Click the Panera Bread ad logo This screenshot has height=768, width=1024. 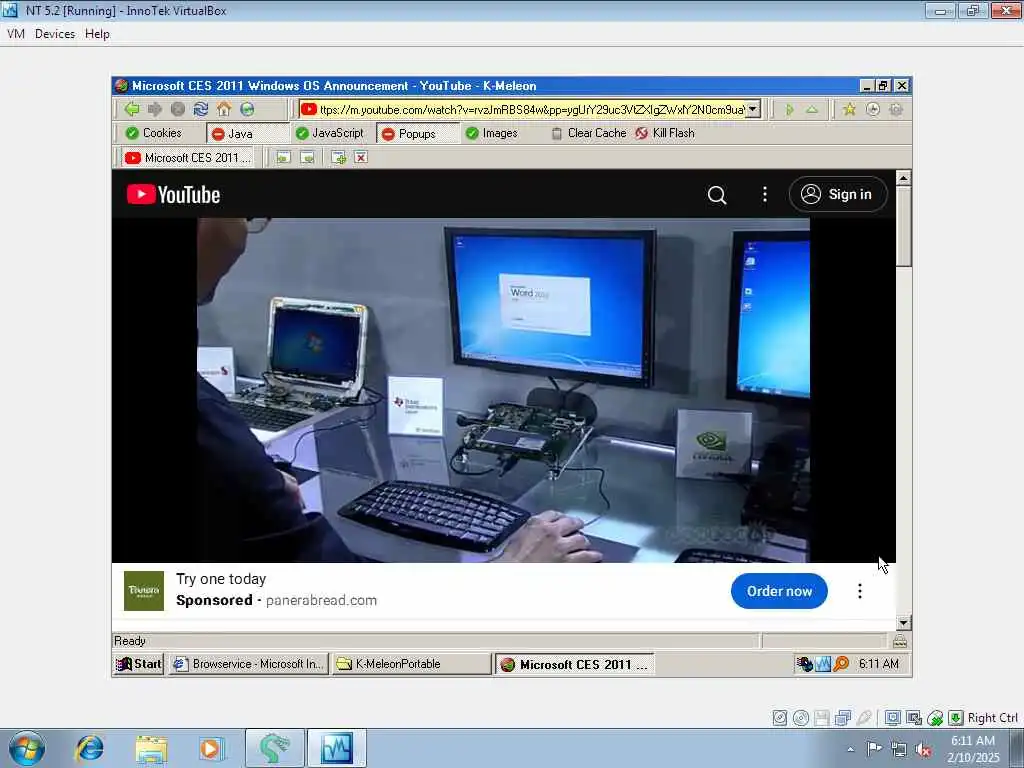click(144, 590)
